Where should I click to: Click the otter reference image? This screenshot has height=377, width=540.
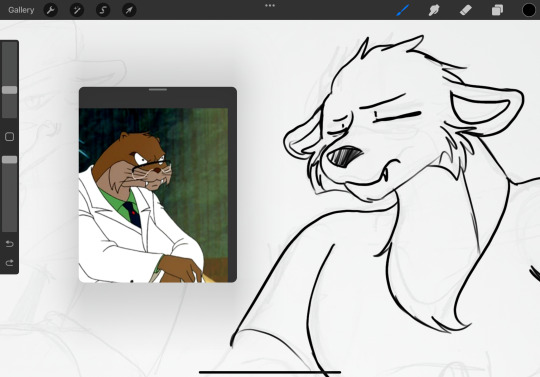(x=153, y=195)
